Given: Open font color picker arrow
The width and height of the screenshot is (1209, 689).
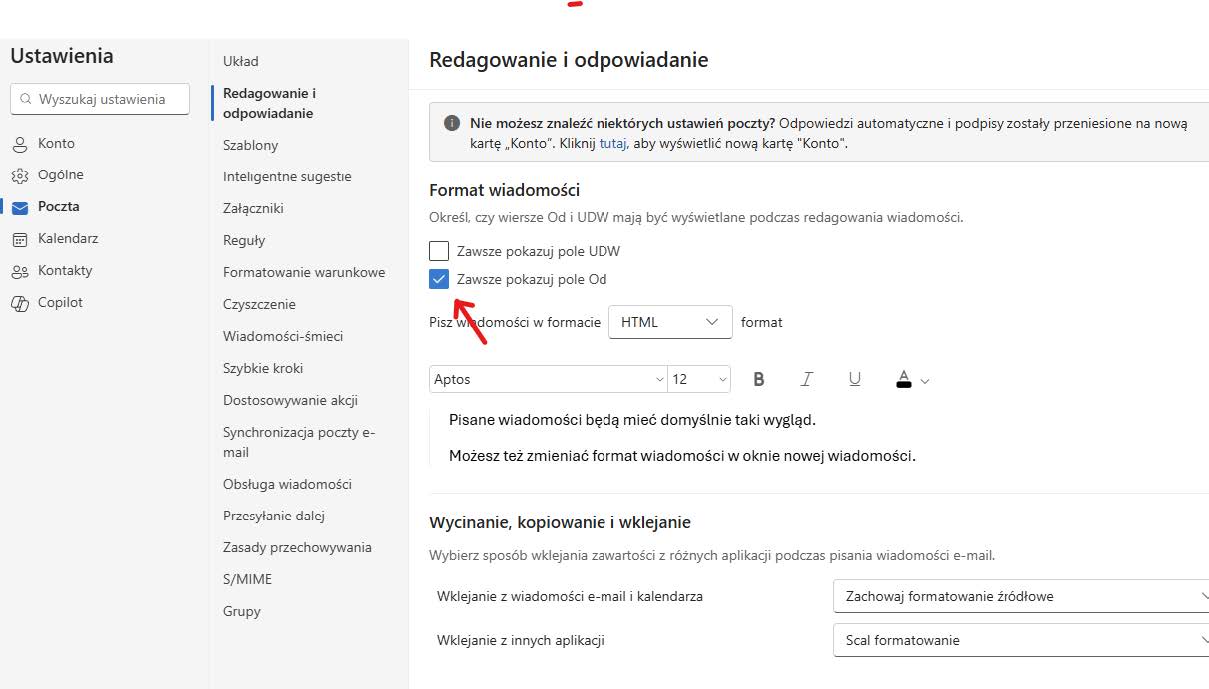Looking at the screenshot, I should pos(925,380).
